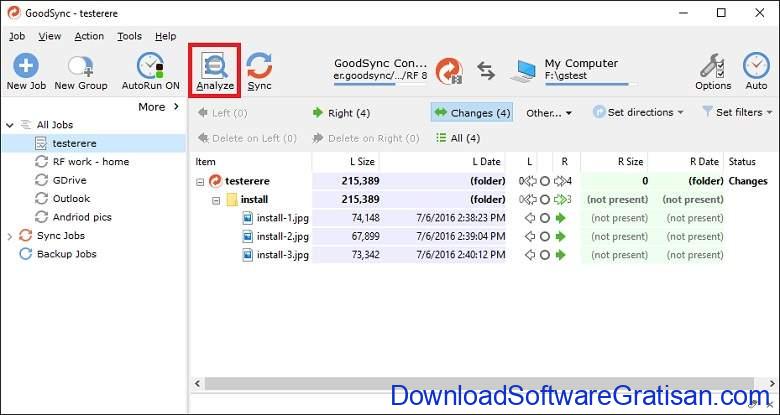Click the GoodSync Connect path text
Image resolution: width=780 pixels, height=415 pixels.
[380, 76]
